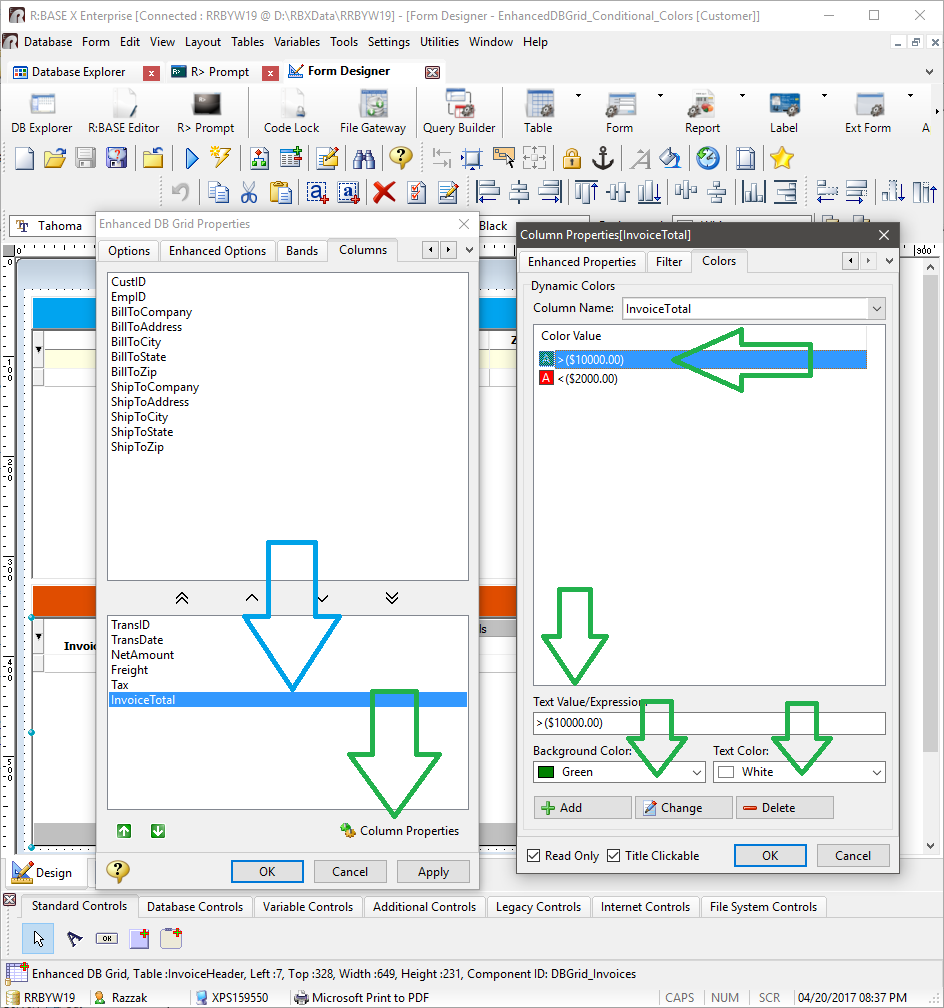944x1008 pixels.
Task: Expand the Column Name dropdown
Action: click(x=876, y=309)
